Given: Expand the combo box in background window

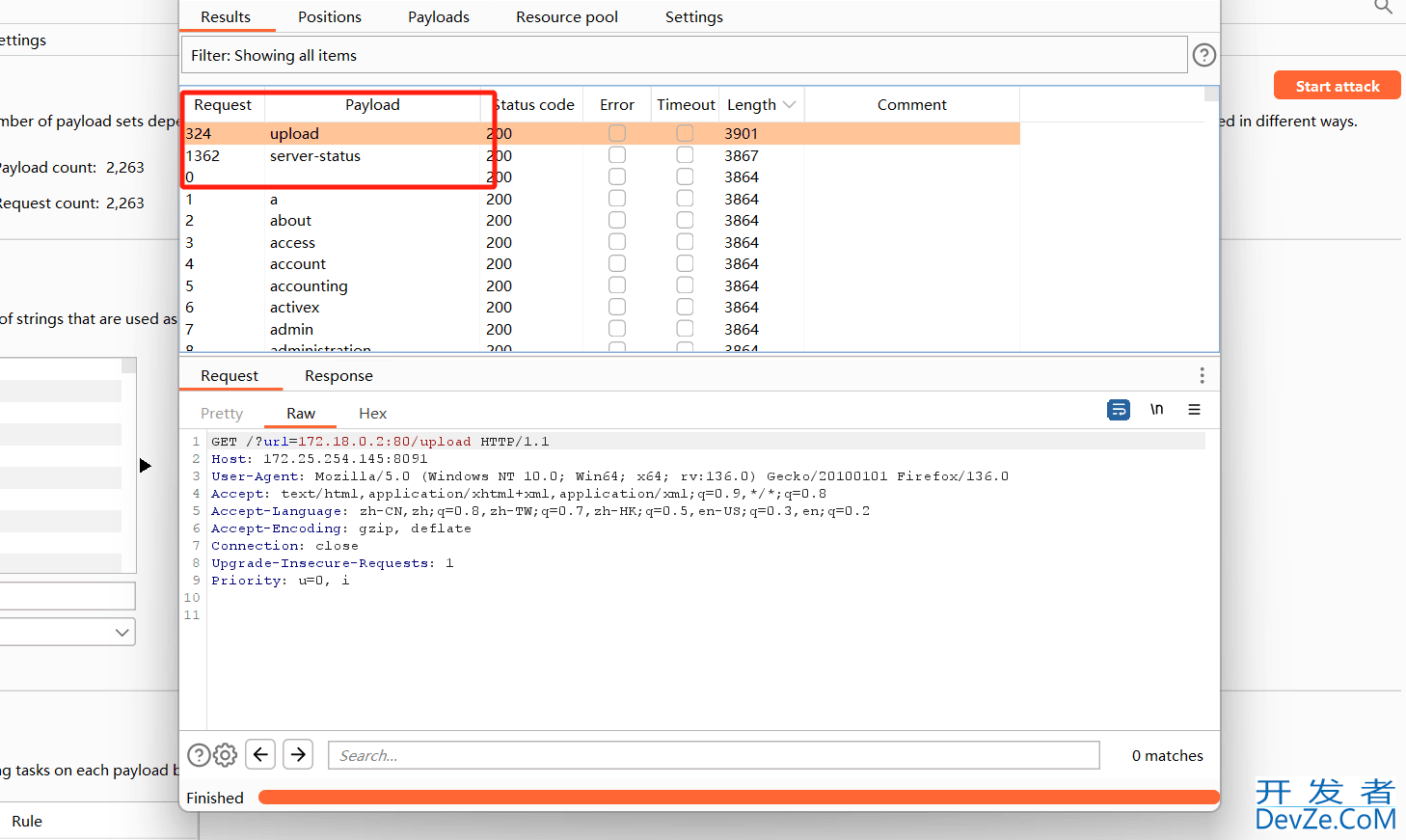Looking at the screenshot, I should tap(122, 633).
